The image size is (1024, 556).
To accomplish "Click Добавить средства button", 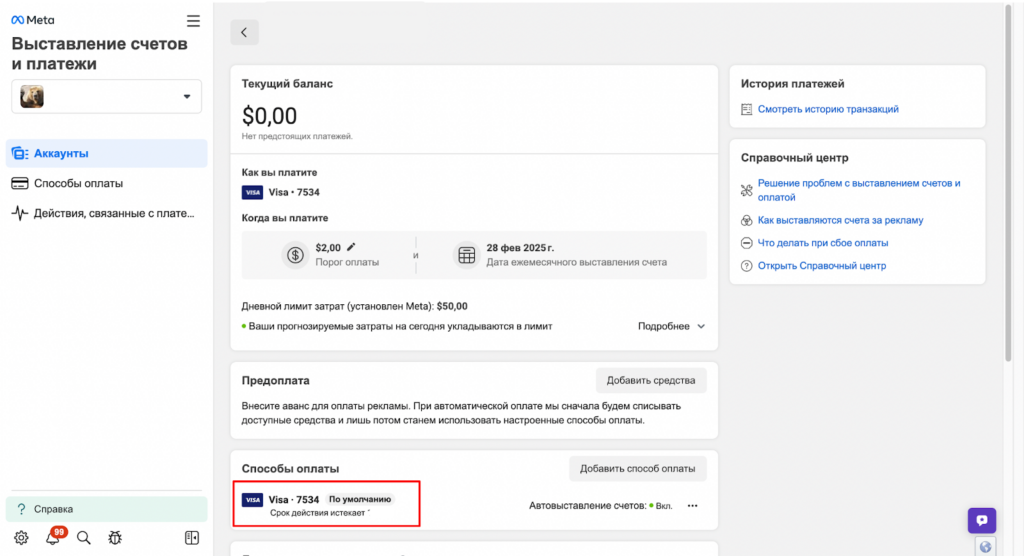I will (650, 380).
